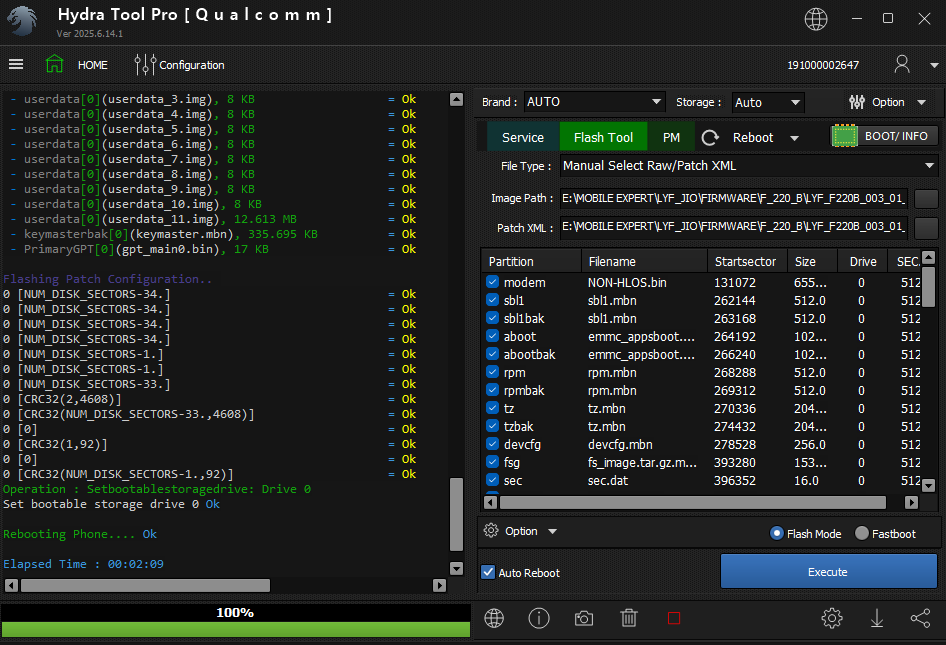Click the globe language icon in title bar
Image resolution: width=946 pixels, height=645 pixels.
[816, 19]
